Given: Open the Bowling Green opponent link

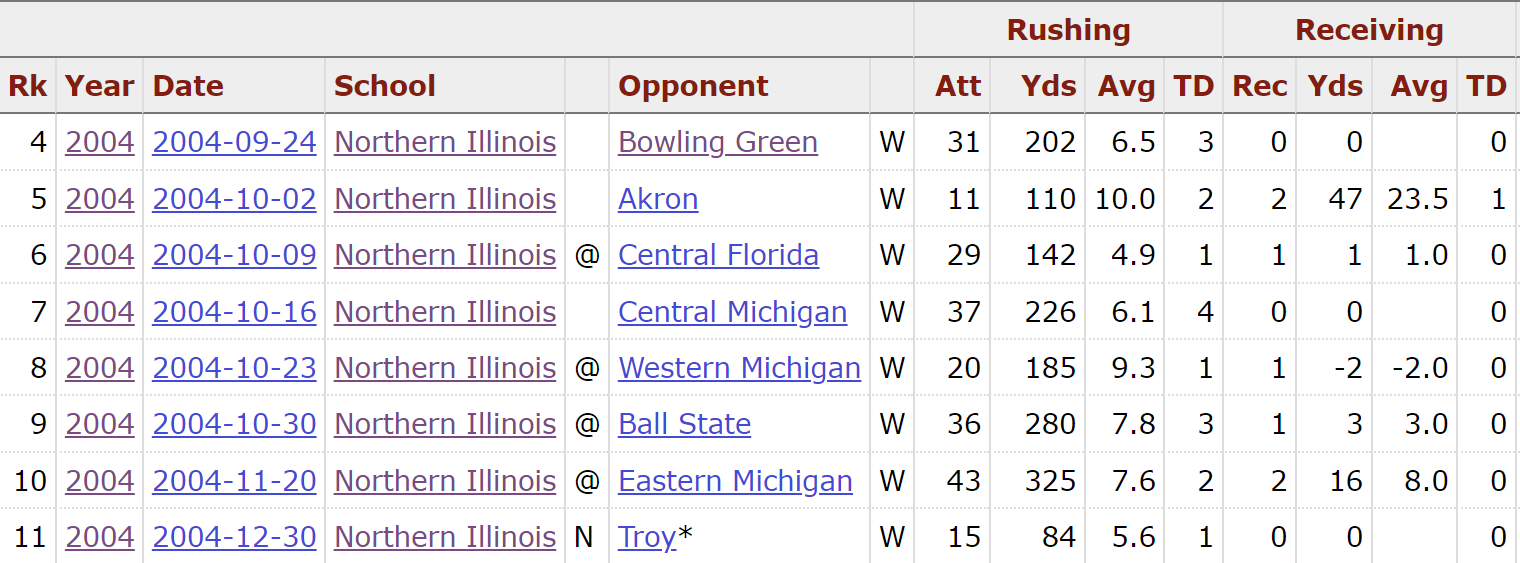Looking at the screenshot, I should (x=717, y=142).
